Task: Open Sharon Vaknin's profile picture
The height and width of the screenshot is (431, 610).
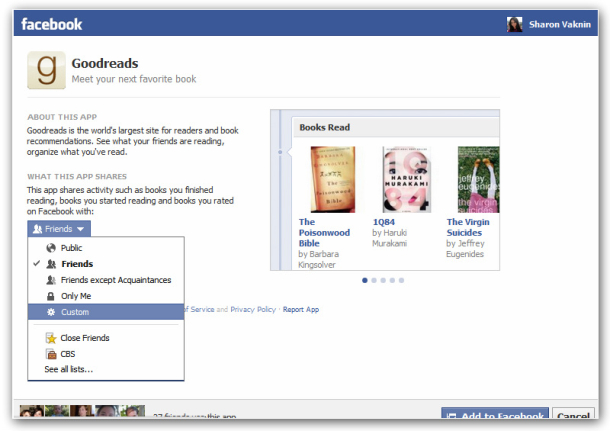Action: (514, 25)
